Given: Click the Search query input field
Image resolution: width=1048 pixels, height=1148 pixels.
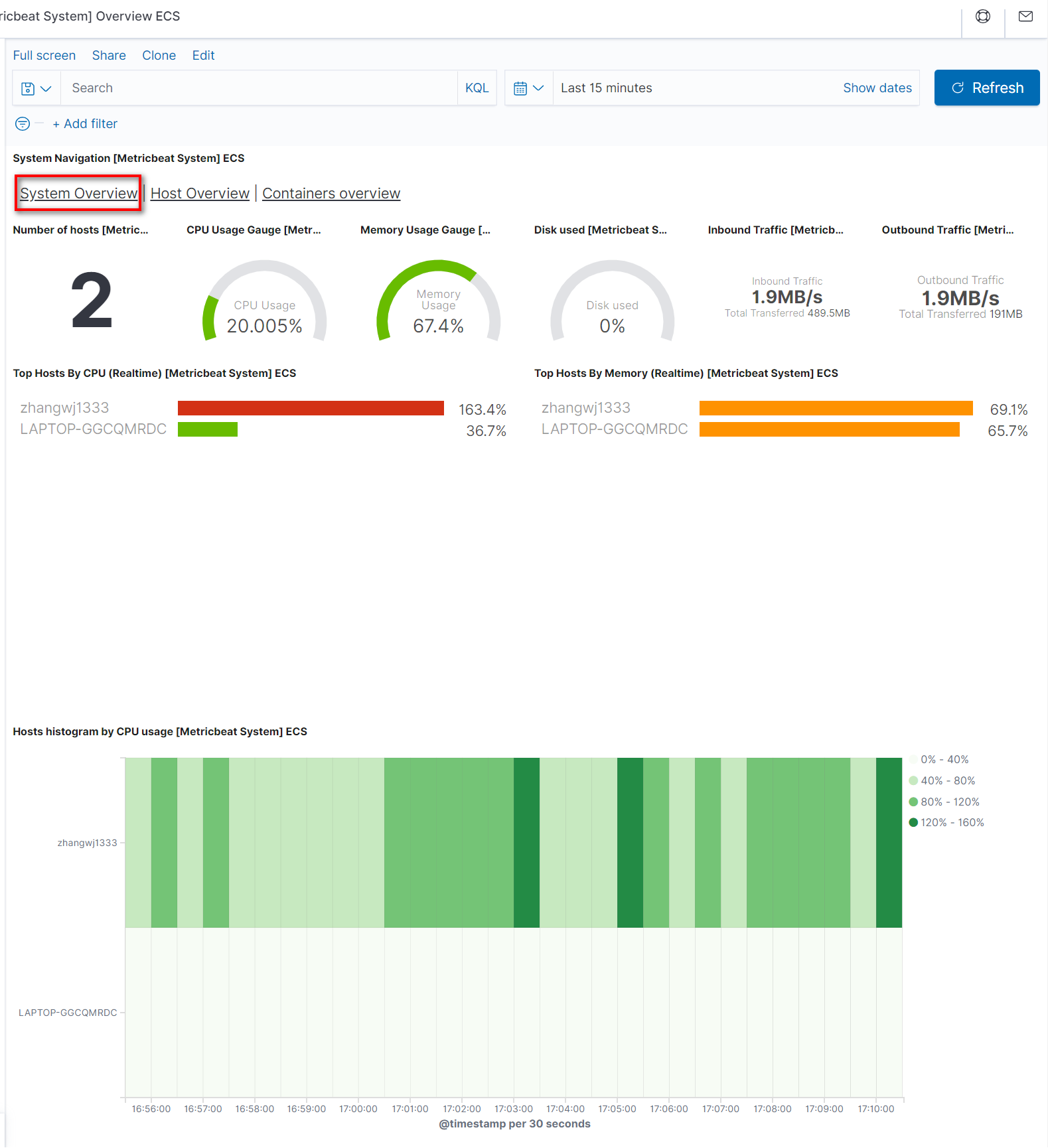Looking at the screenshot, I should pos(259,88).
